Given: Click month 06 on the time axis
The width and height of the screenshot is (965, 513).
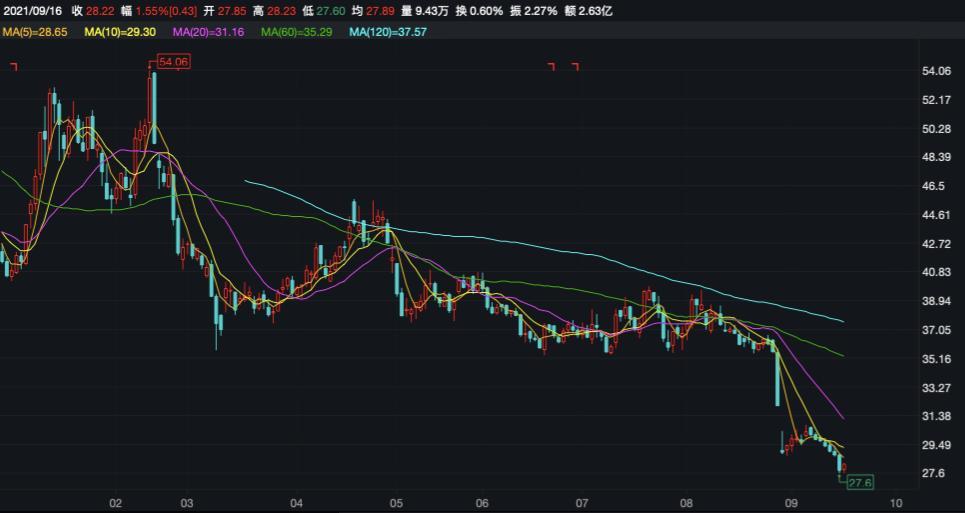Looking at the screenshot, I should (x=482, y=501).
